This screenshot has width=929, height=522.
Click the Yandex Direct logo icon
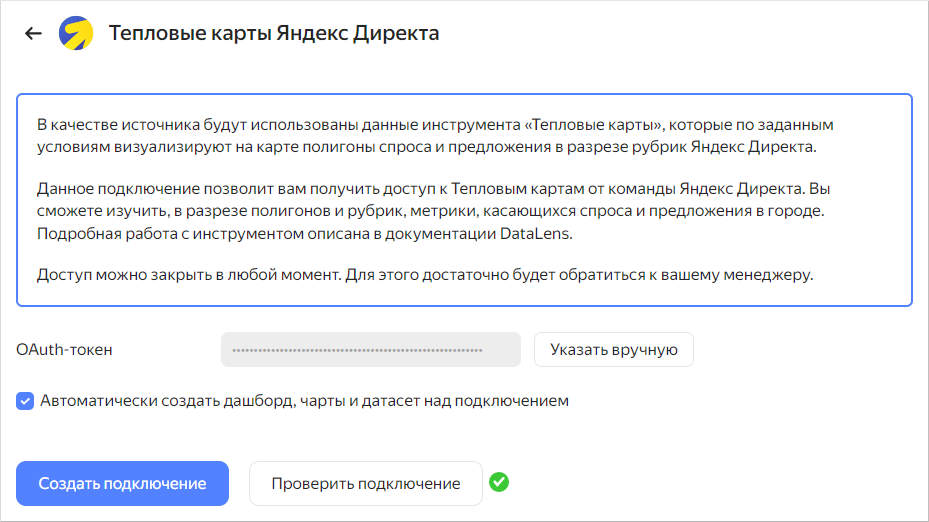[x=76, y=33]
